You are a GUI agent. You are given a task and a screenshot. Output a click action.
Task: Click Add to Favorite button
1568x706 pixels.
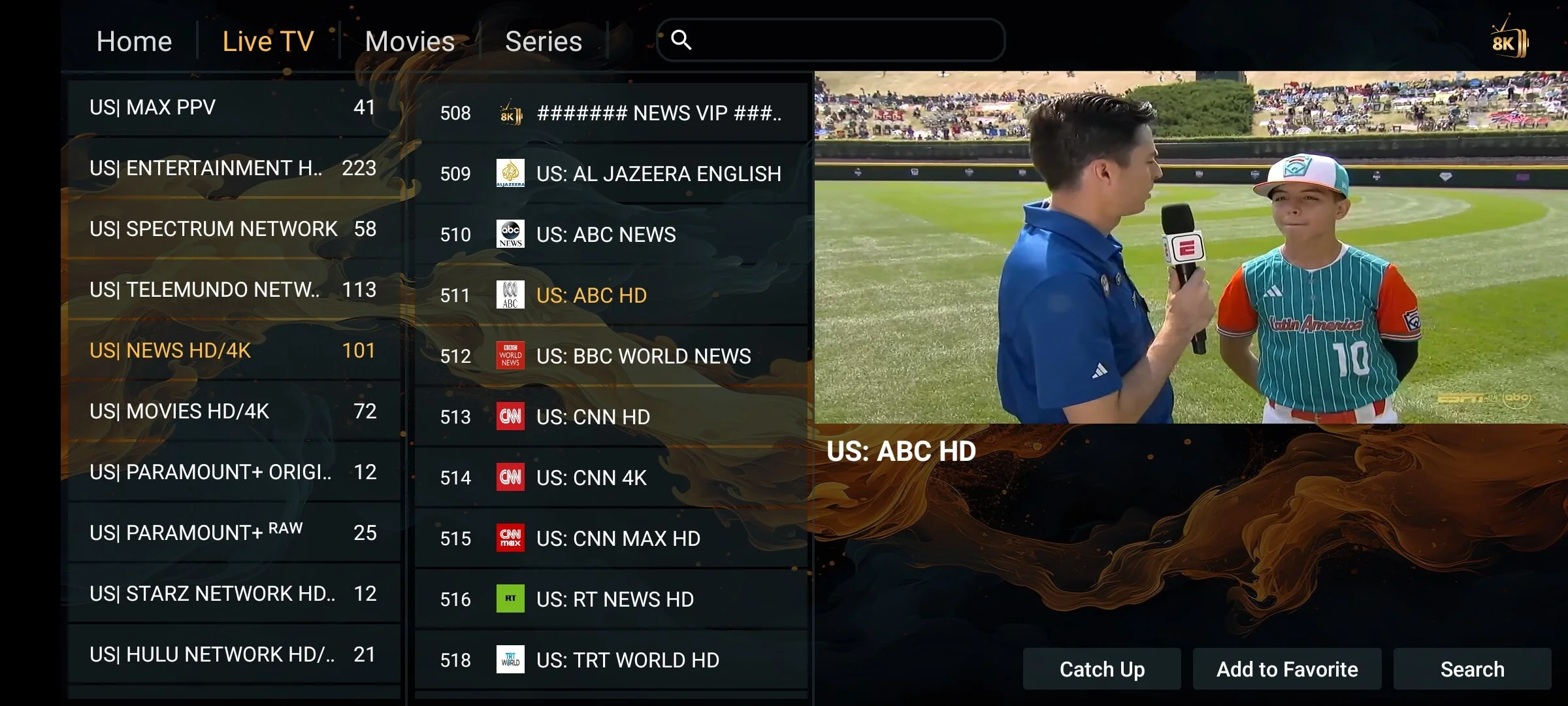pyautogui.click(x=1286, y=669)
